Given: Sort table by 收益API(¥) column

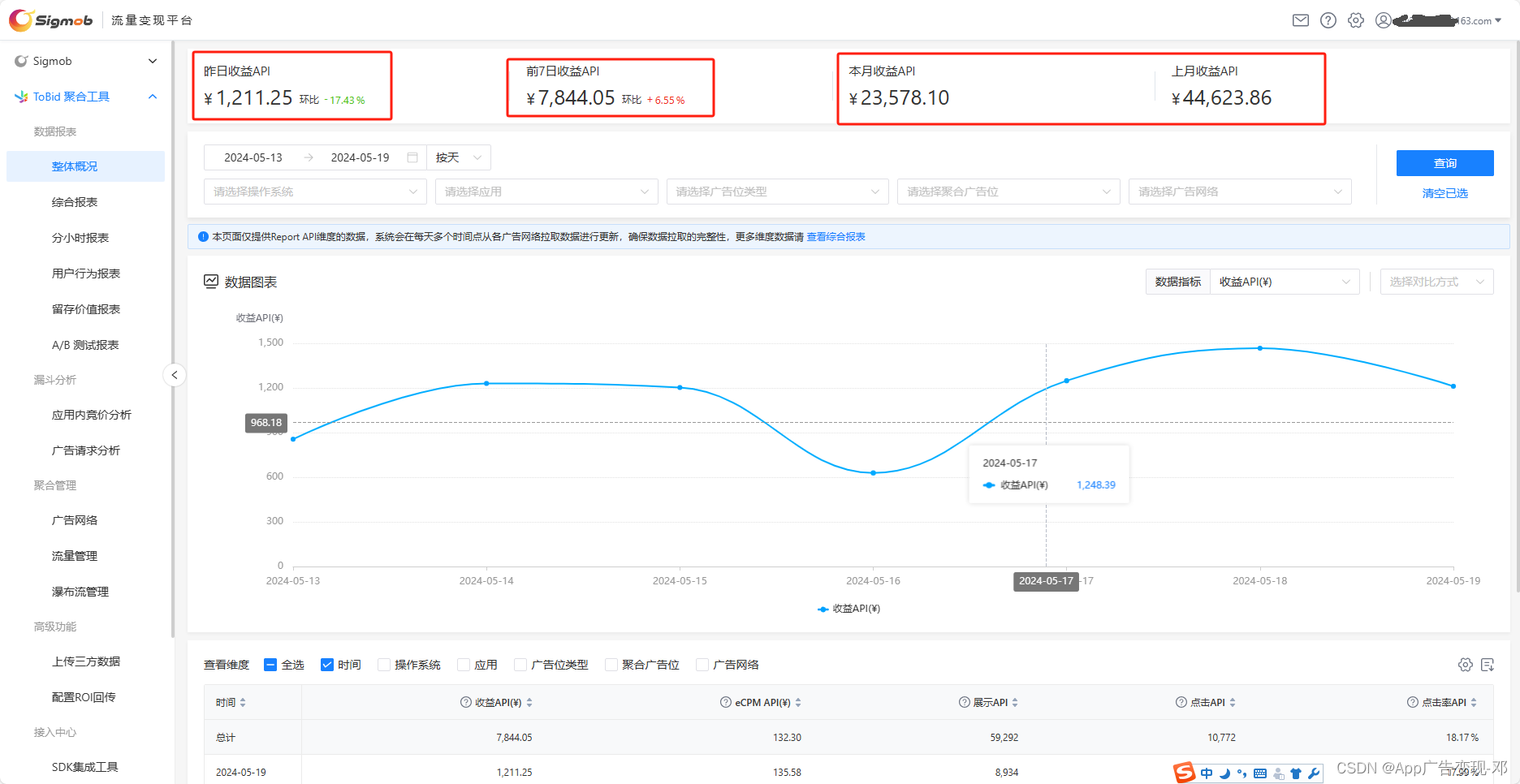Looking at the screenshot, I should (529, 703).
